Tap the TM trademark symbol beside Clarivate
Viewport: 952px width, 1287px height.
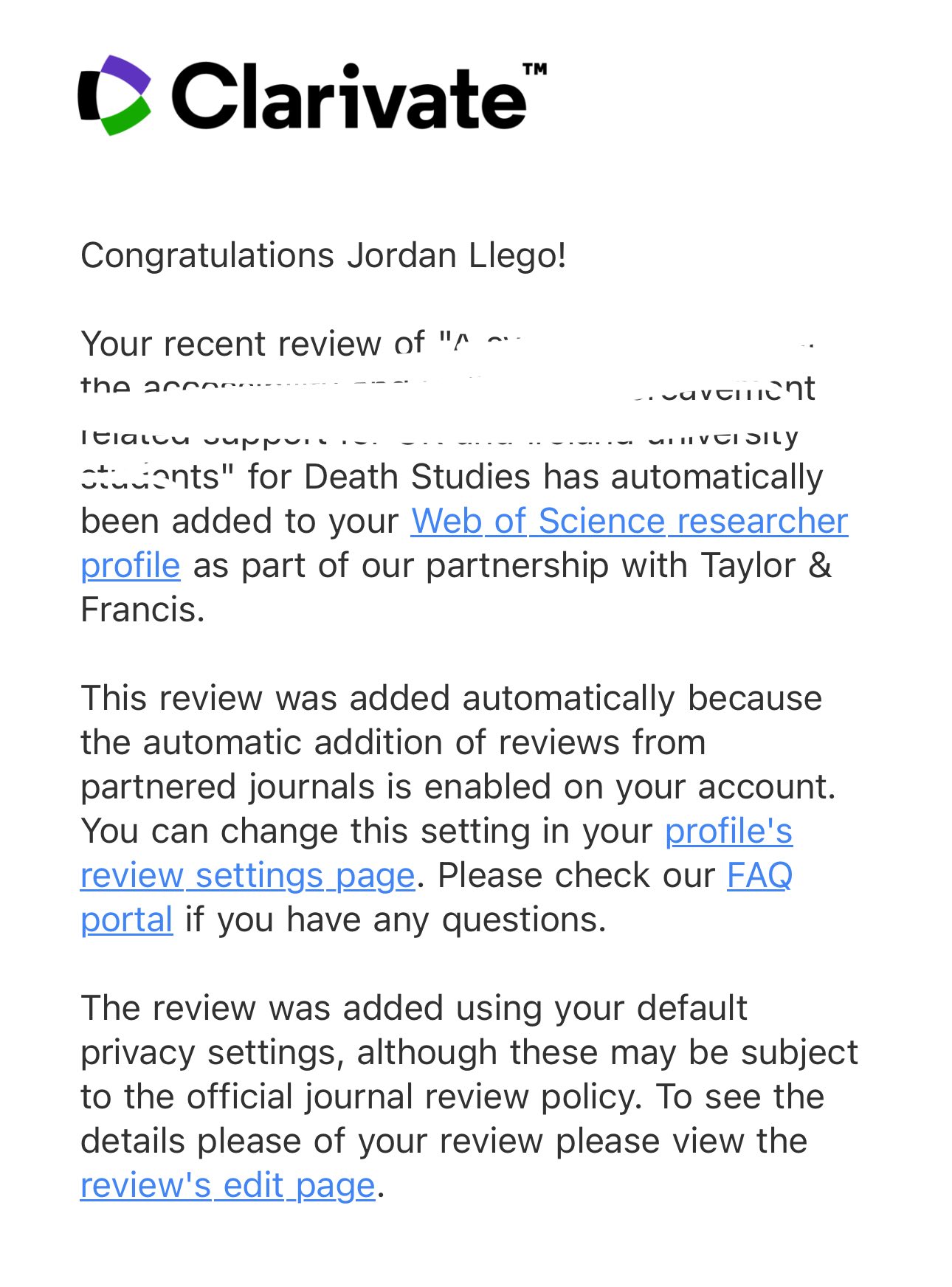coord(535,69)
